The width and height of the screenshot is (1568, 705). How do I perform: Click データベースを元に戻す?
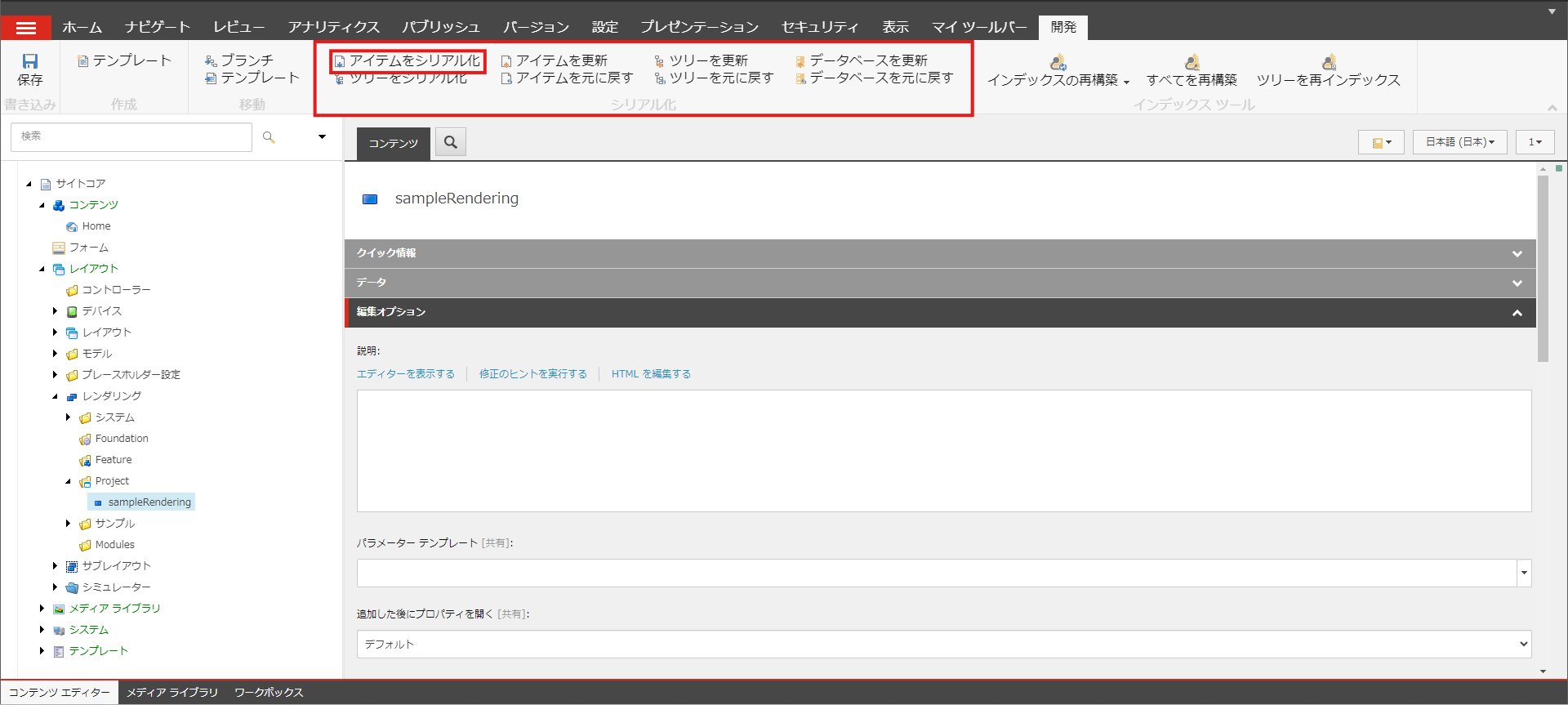pyautogui.click(x=874, y=78)
